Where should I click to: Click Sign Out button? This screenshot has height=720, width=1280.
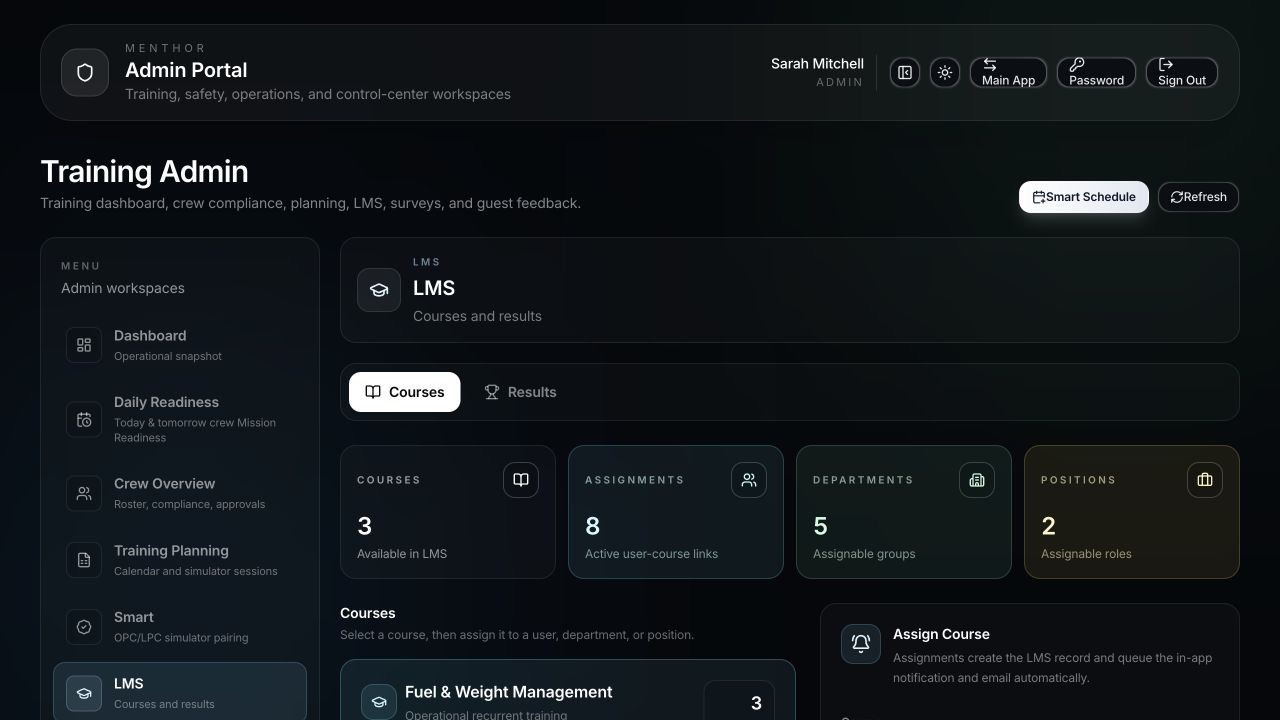1181,73
